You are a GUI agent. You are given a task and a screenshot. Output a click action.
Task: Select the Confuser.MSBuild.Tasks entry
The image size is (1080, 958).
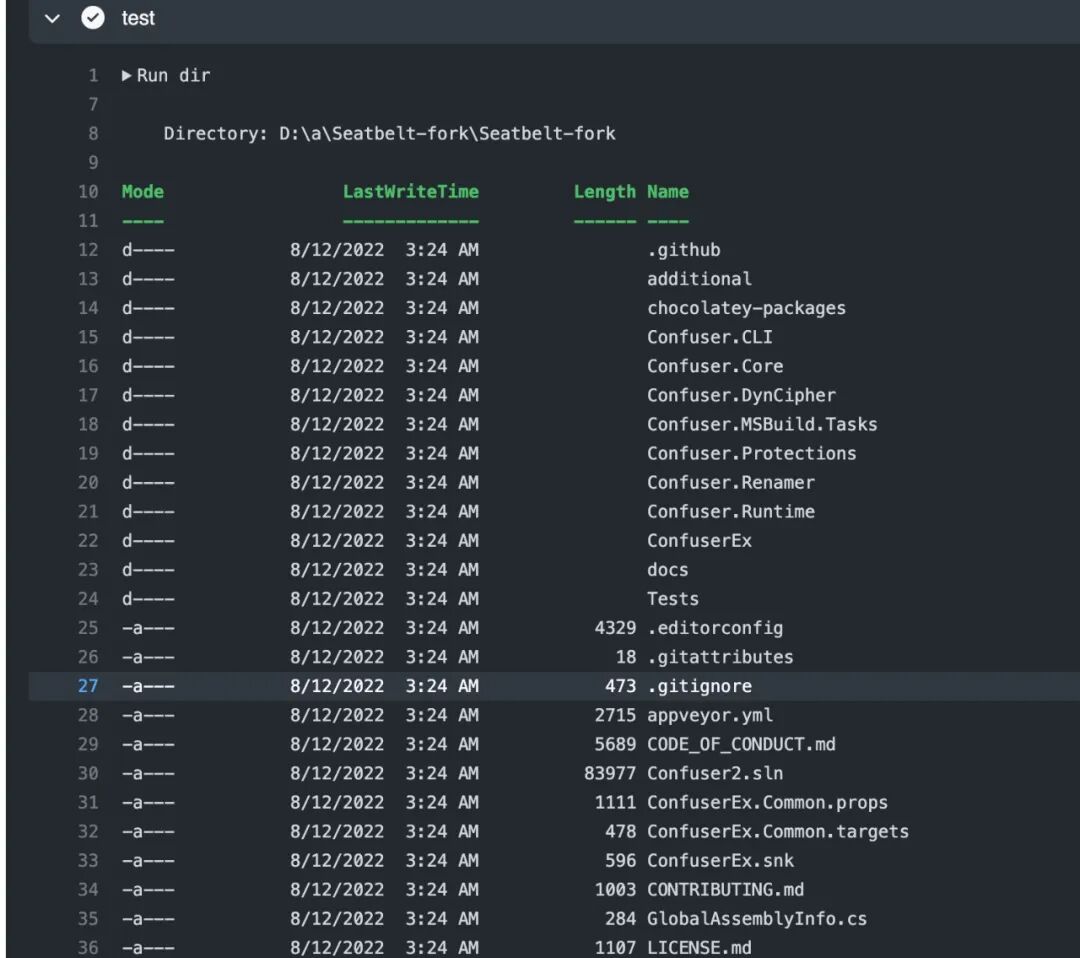tap(762, 425)
